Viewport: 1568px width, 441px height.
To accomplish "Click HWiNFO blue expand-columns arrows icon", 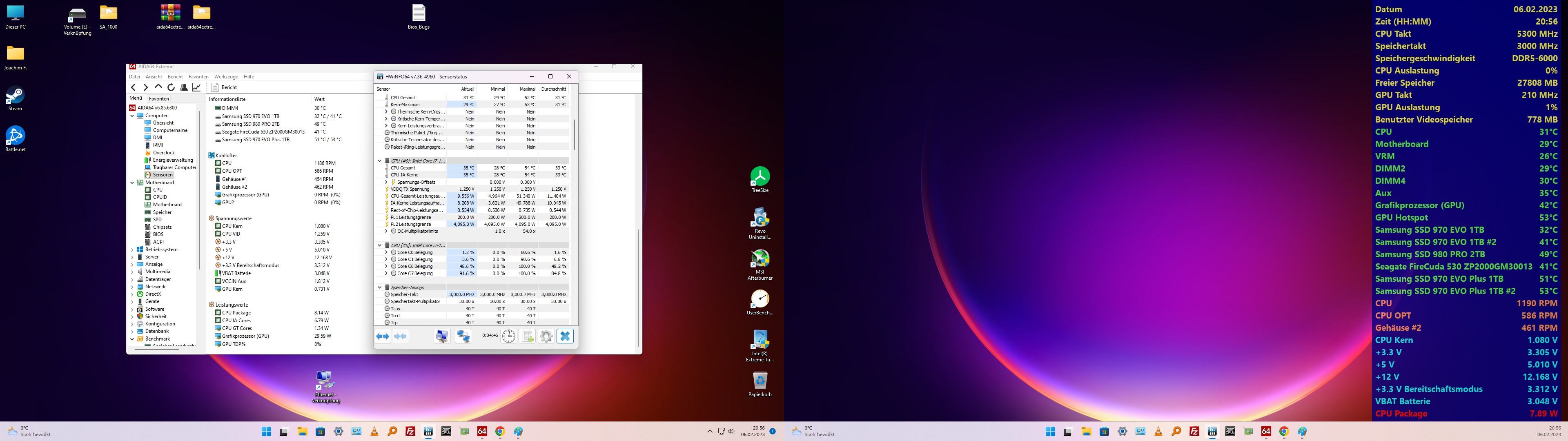I will click(x=383, y=336).
